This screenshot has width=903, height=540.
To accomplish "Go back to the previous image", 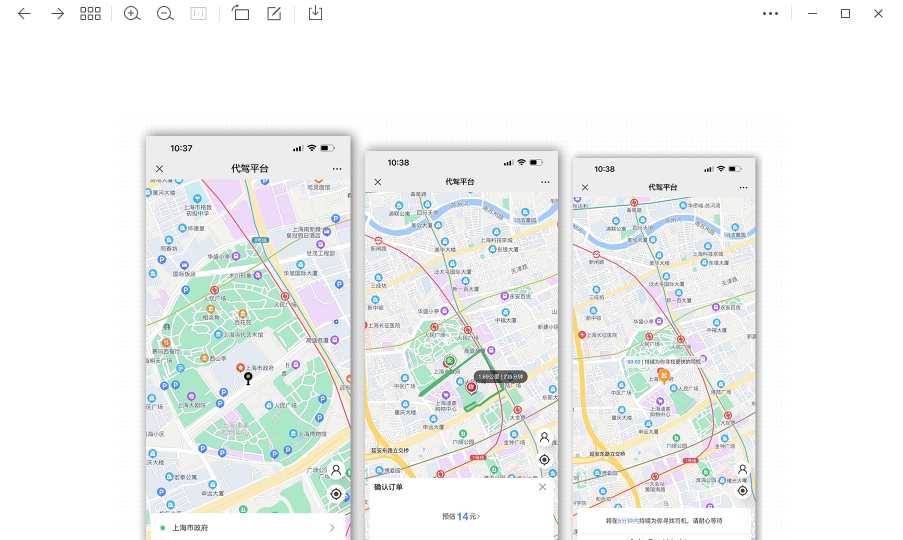I will pos(24,14).
